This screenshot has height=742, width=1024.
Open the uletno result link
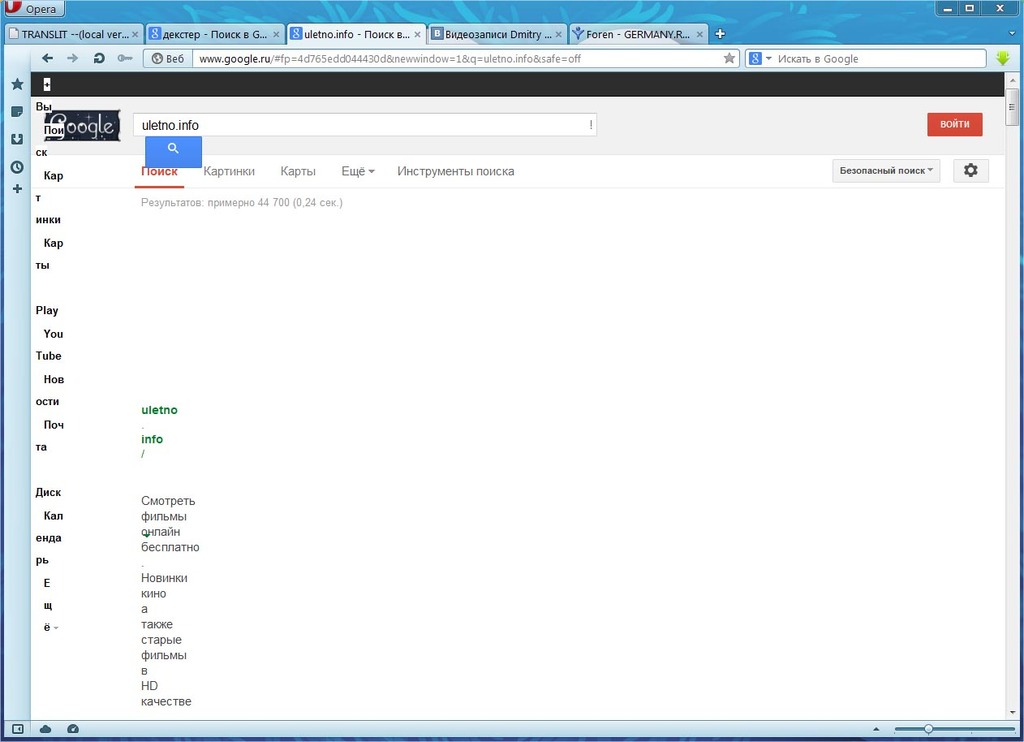click(x=159, y=410)
